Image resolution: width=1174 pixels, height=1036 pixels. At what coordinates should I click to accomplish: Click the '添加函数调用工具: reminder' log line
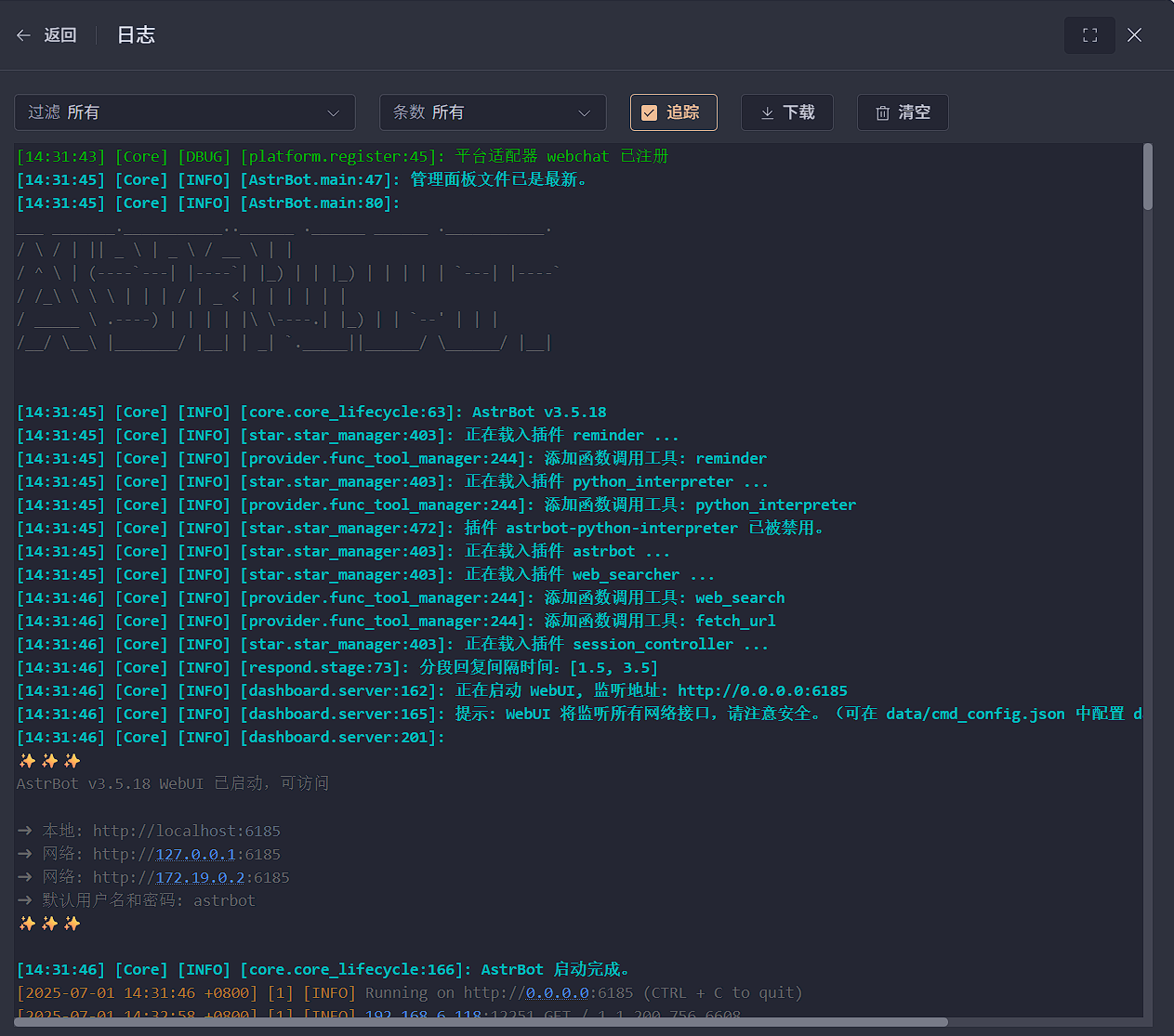tap(392, 459)
